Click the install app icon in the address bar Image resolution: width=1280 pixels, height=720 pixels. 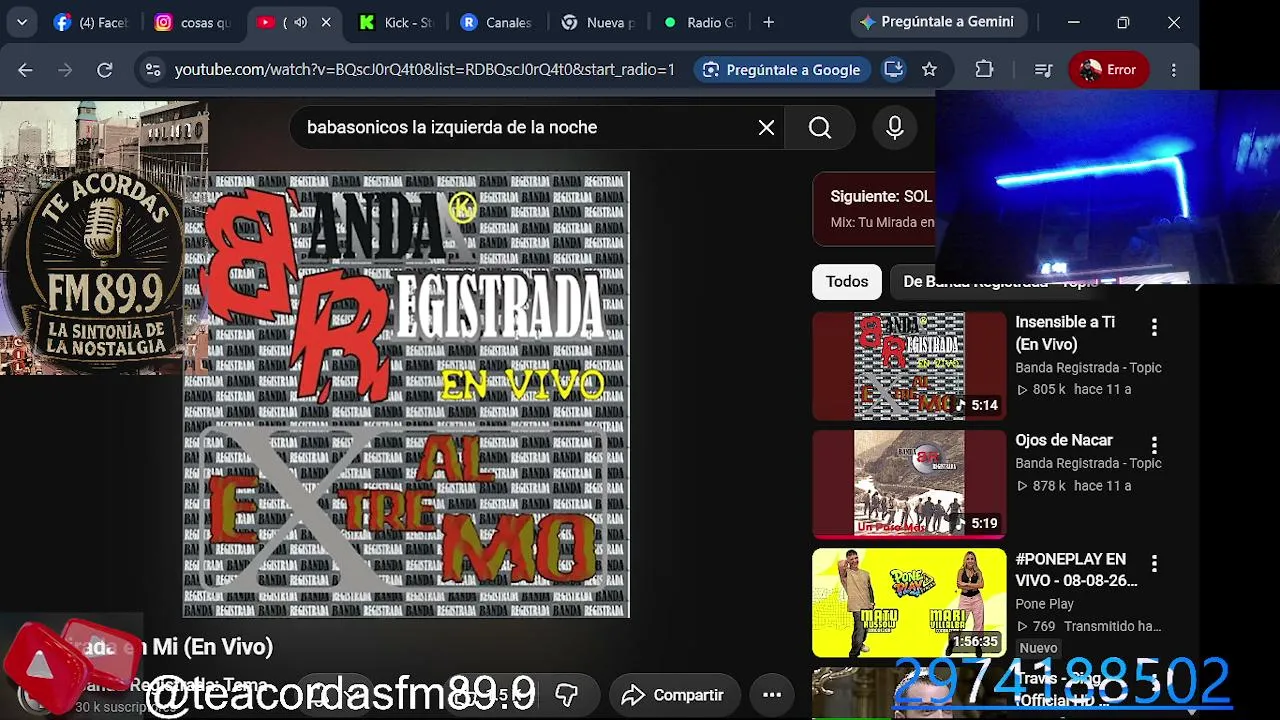point(894,69)
